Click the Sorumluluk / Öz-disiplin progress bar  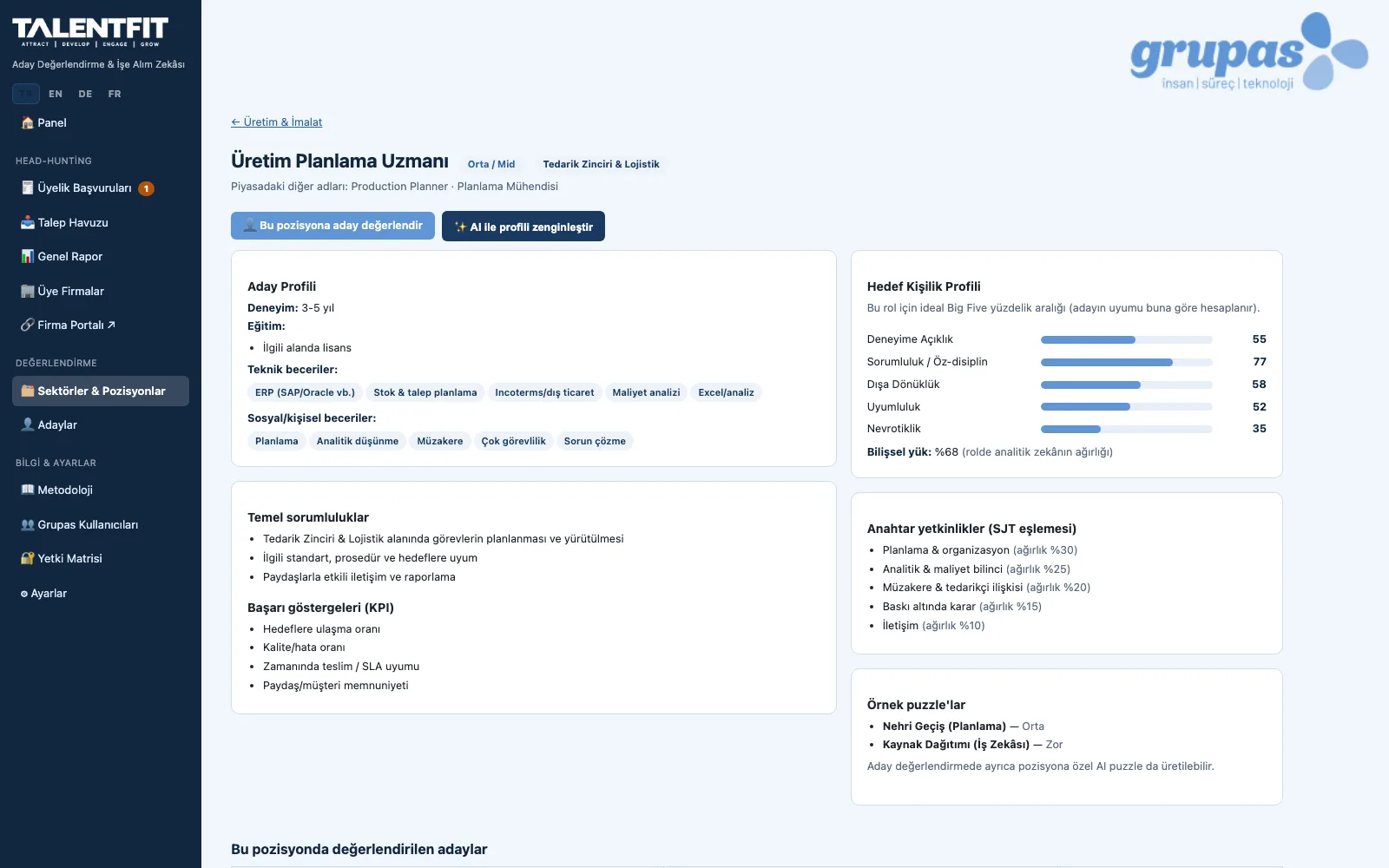[1127, 362]
